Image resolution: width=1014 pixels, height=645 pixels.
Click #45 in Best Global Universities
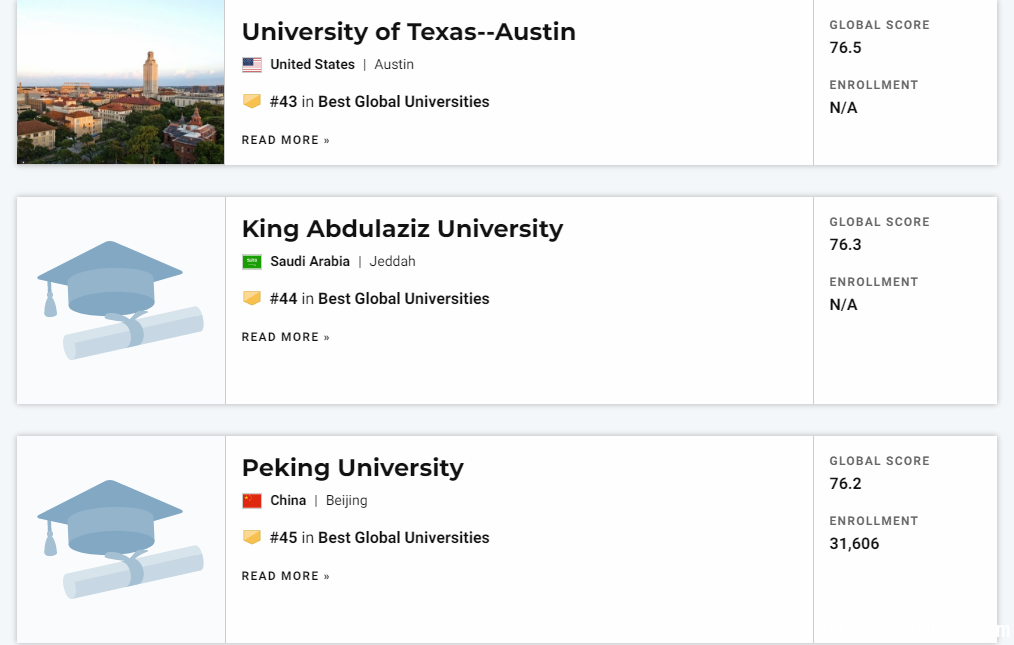380,538
